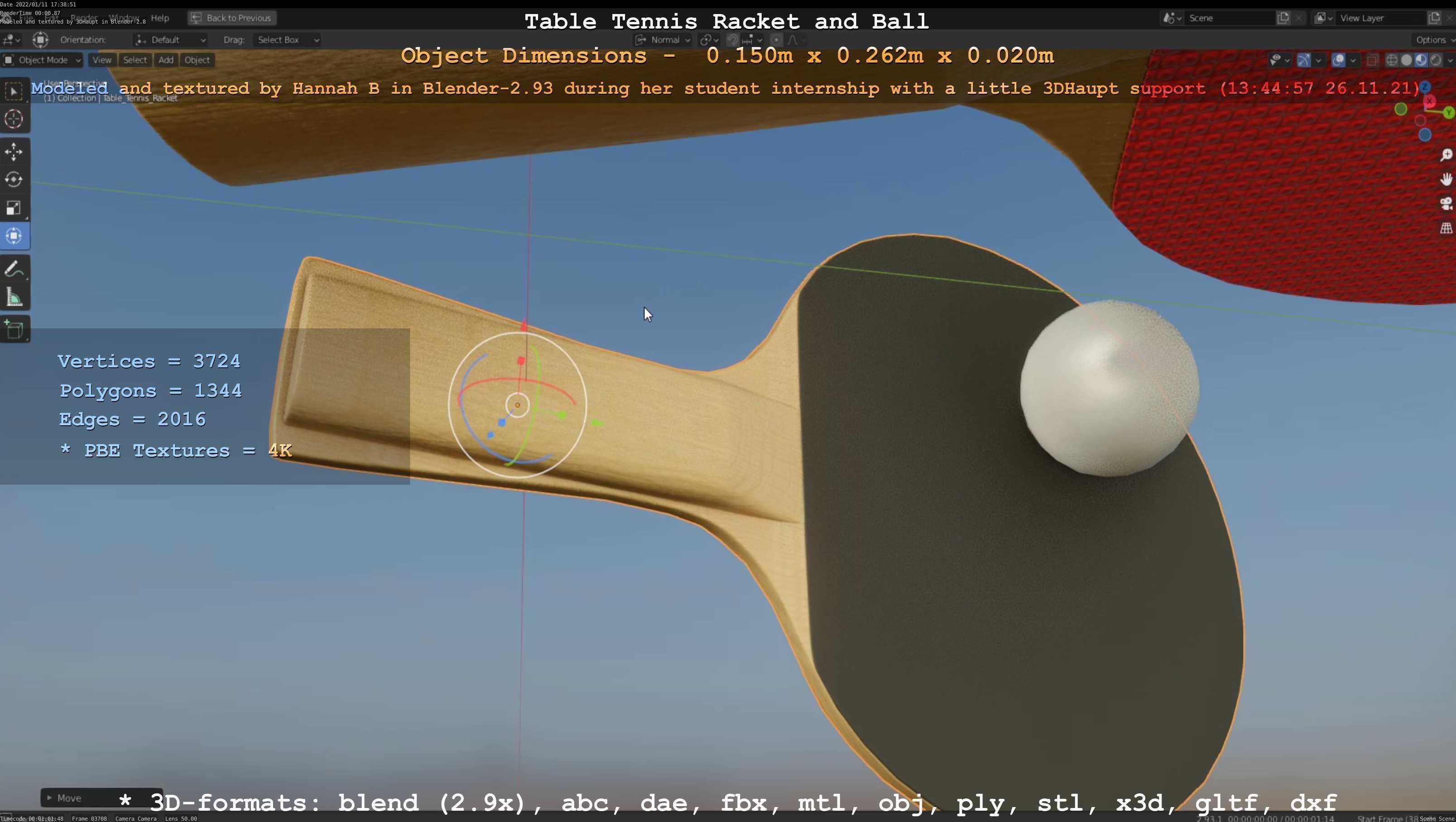The height and width of the screenshot is (822, 1456).
Task: Click the viewport zoom magnifier icon
Action: [x=1446, y=155]
